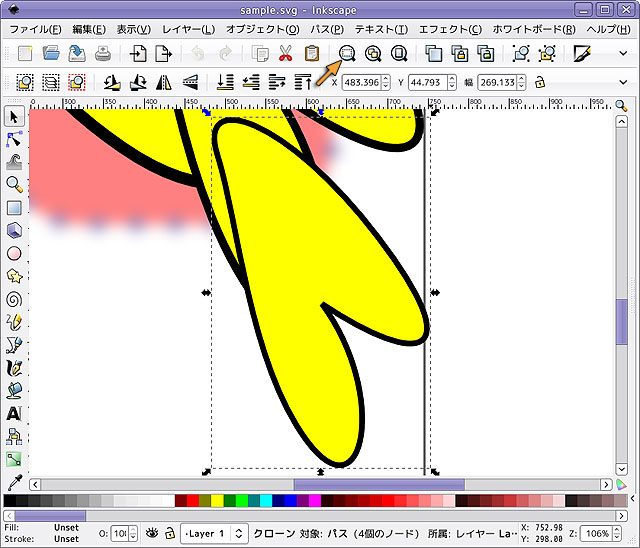Select the Zoom magnifier tool
The image size is (640, 548).
coord(14,184)
